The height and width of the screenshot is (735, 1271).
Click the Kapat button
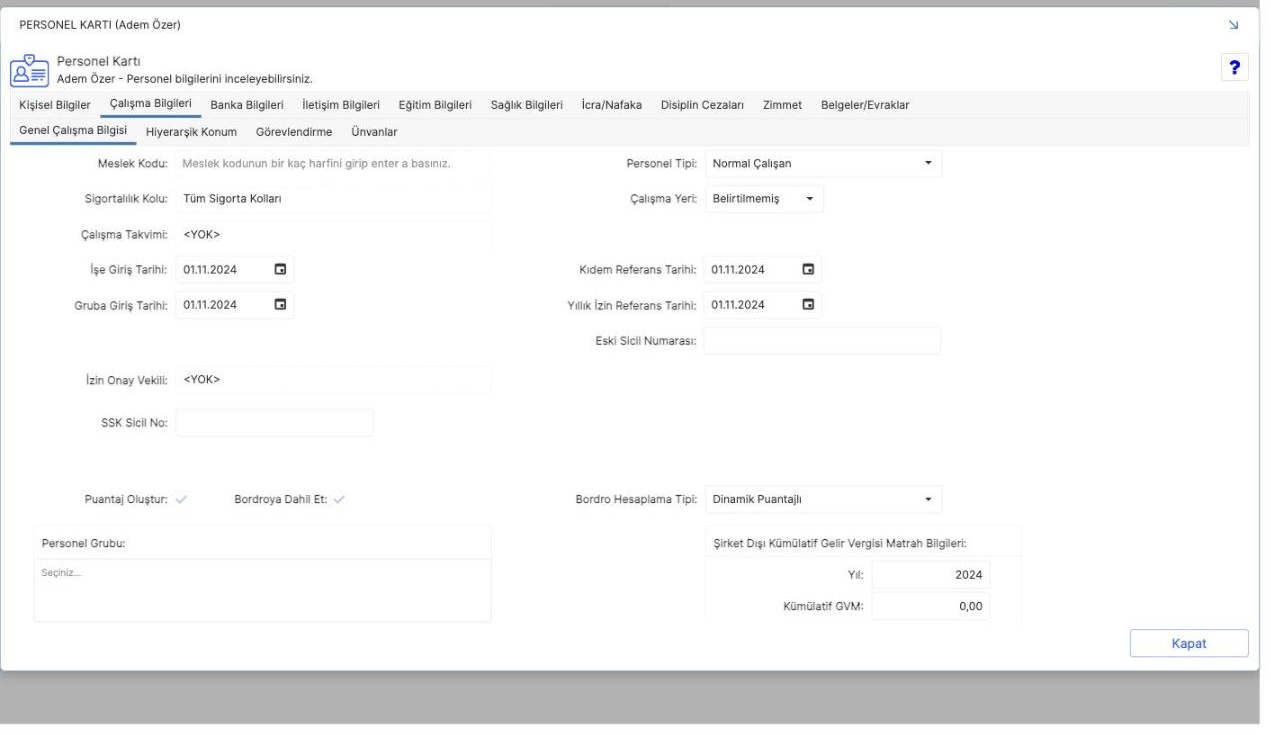pos(1189,643)
